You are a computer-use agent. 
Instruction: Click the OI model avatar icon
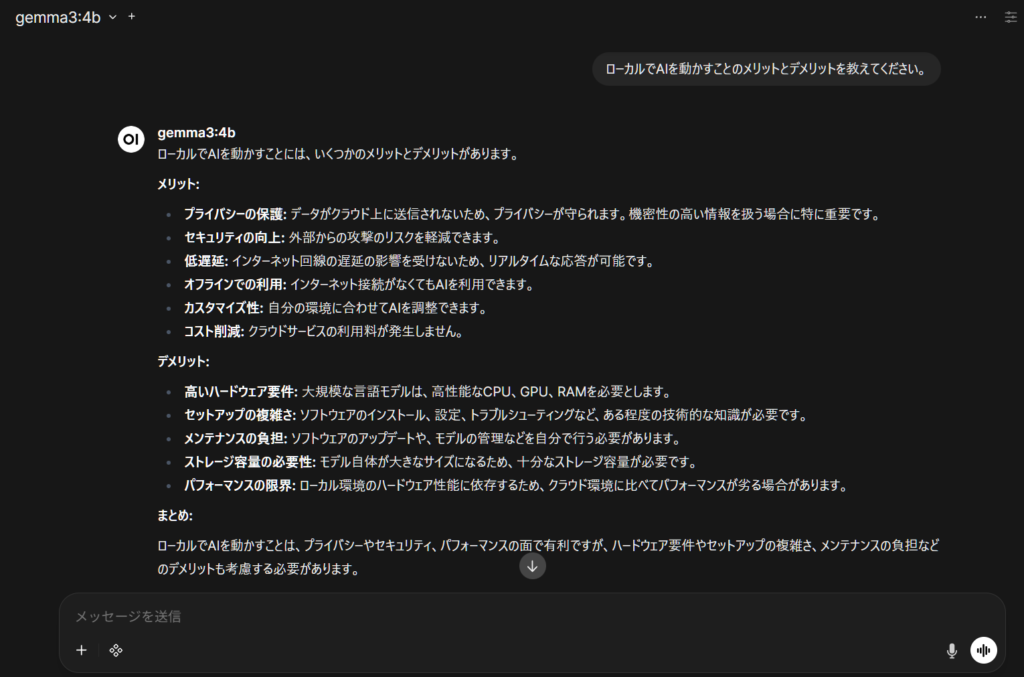pyautogui.click(x=131, y=139)
